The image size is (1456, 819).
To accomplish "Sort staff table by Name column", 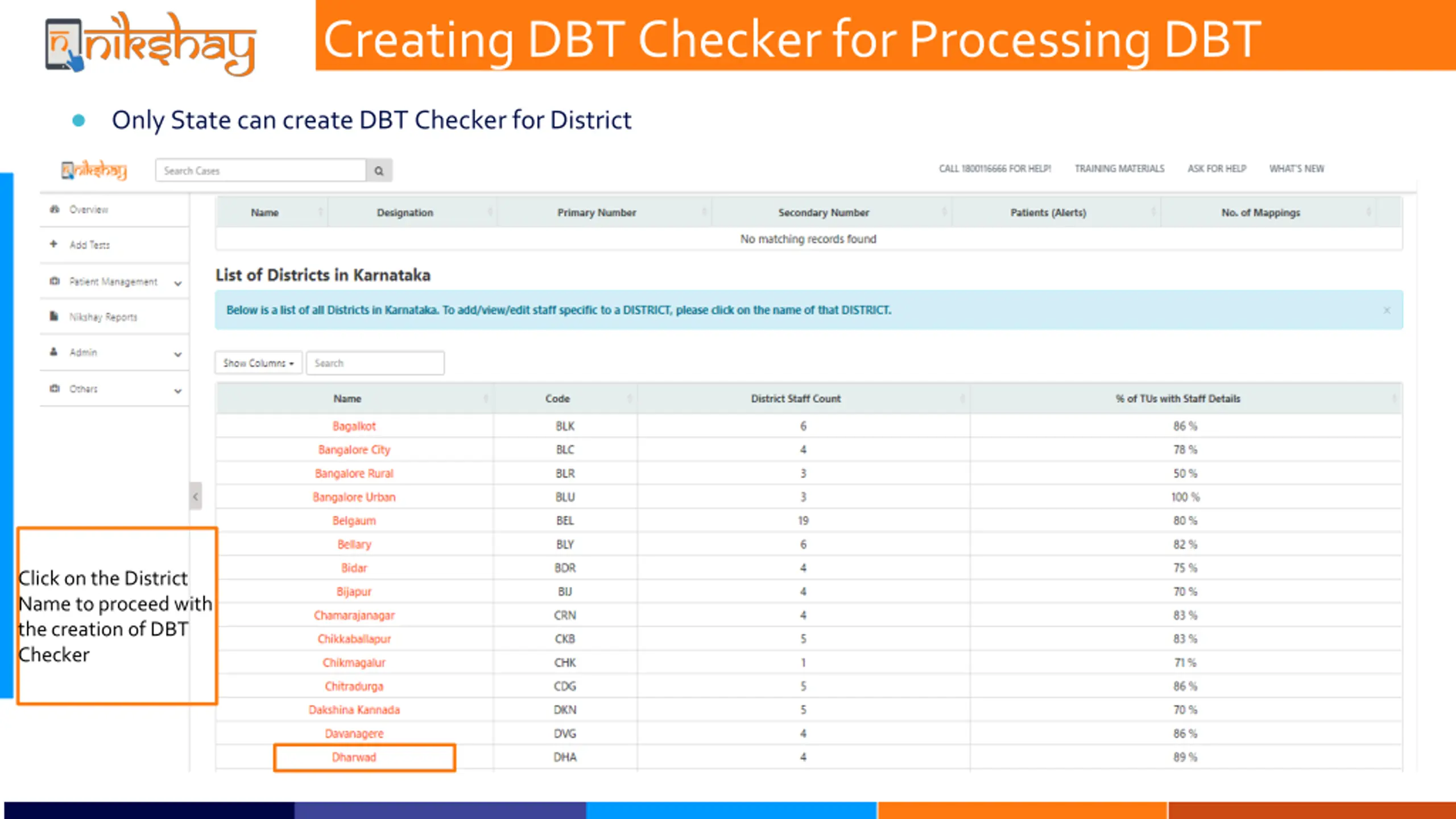I will coord(271,212).
